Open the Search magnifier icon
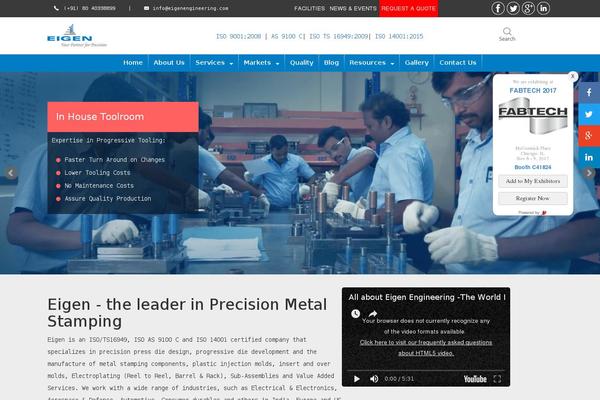 507,31
